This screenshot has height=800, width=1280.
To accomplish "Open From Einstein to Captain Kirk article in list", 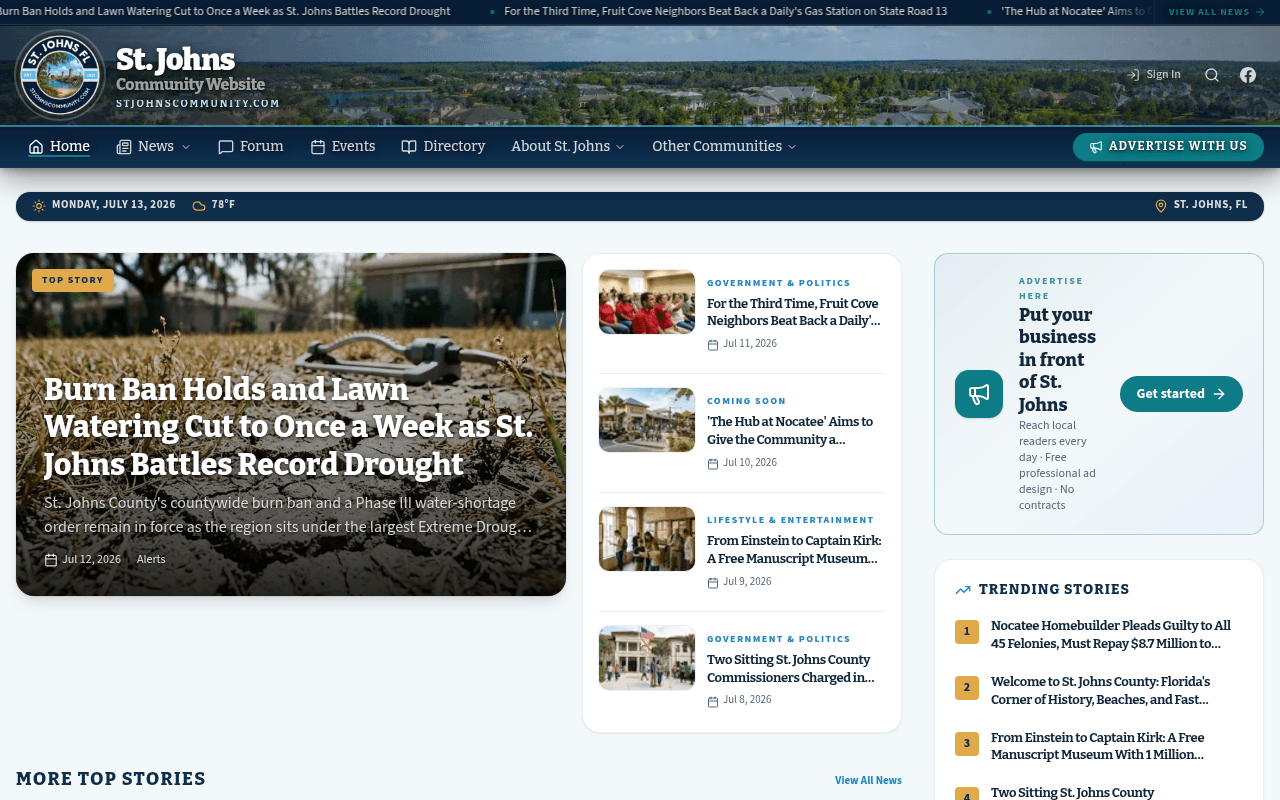I will [794, 550].
